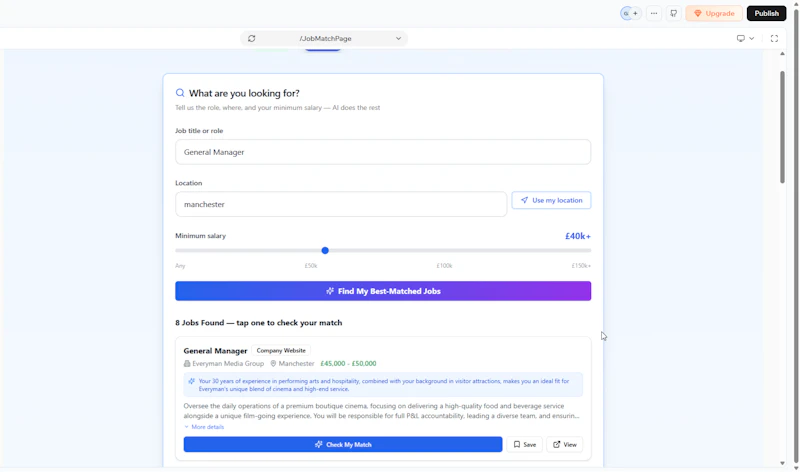Click the Company Website tag
The width and height of the screenshot is (800, 472).
tap(281, 351)
